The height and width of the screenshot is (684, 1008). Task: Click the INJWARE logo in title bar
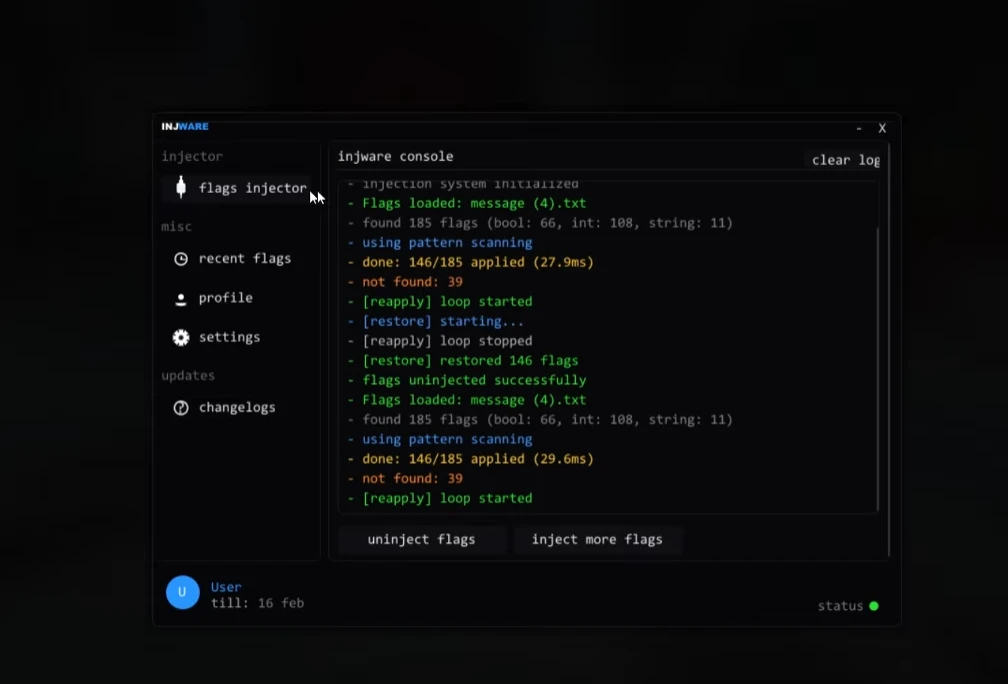click(184, 127)
